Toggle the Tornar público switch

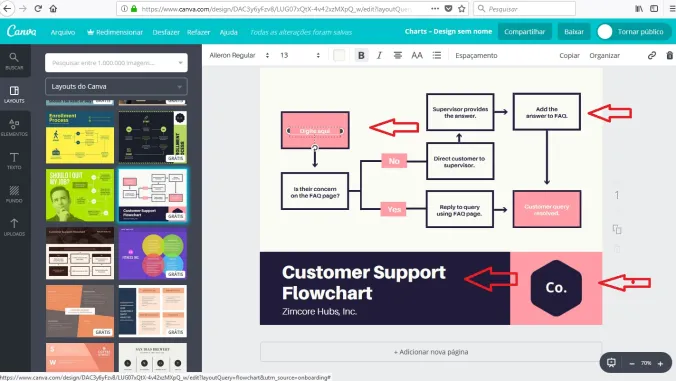[x=605, y=31]
